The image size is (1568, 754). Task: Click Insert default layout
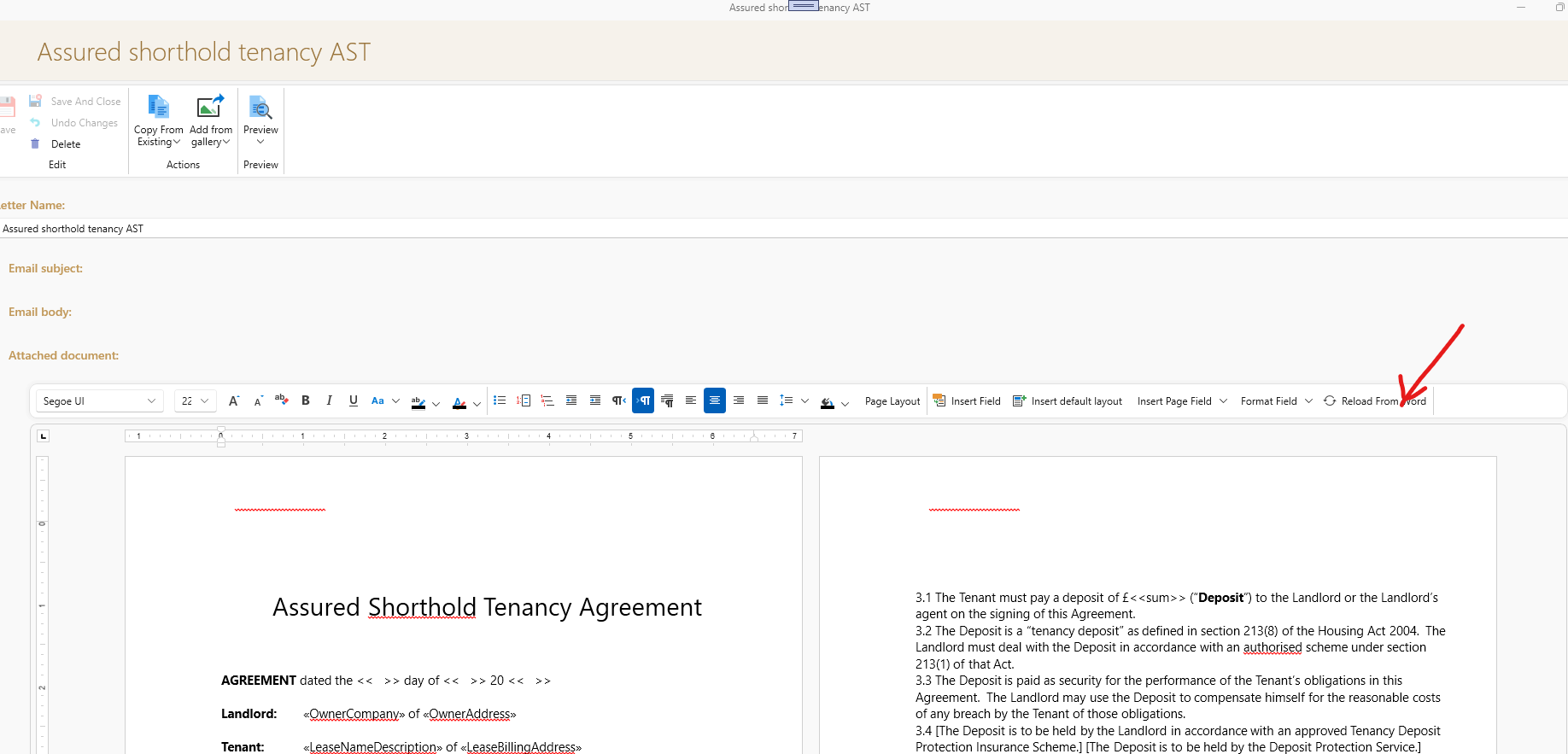(x=1068, y=401)
